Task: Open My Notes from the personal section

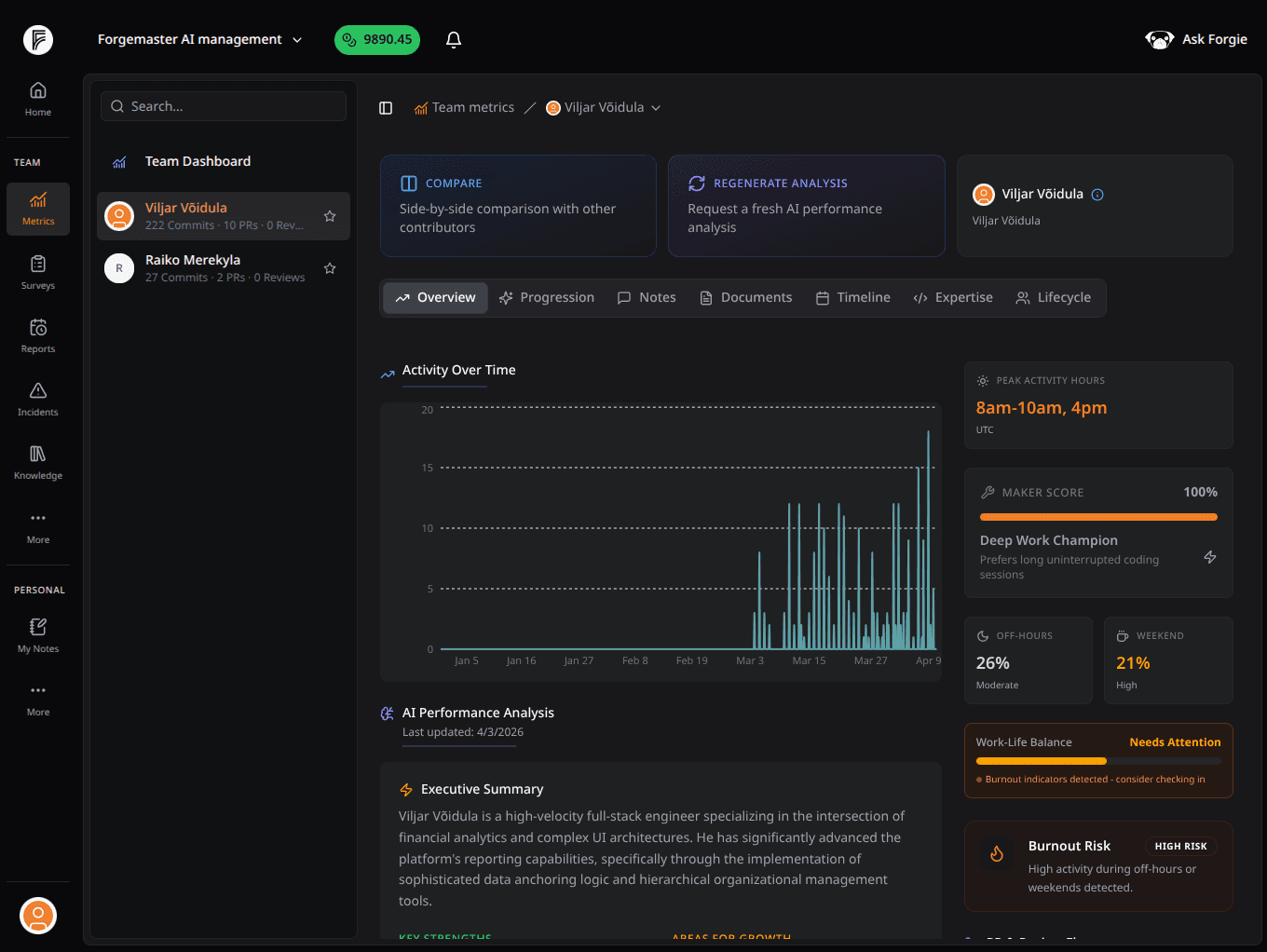Action: click(37, 634)
